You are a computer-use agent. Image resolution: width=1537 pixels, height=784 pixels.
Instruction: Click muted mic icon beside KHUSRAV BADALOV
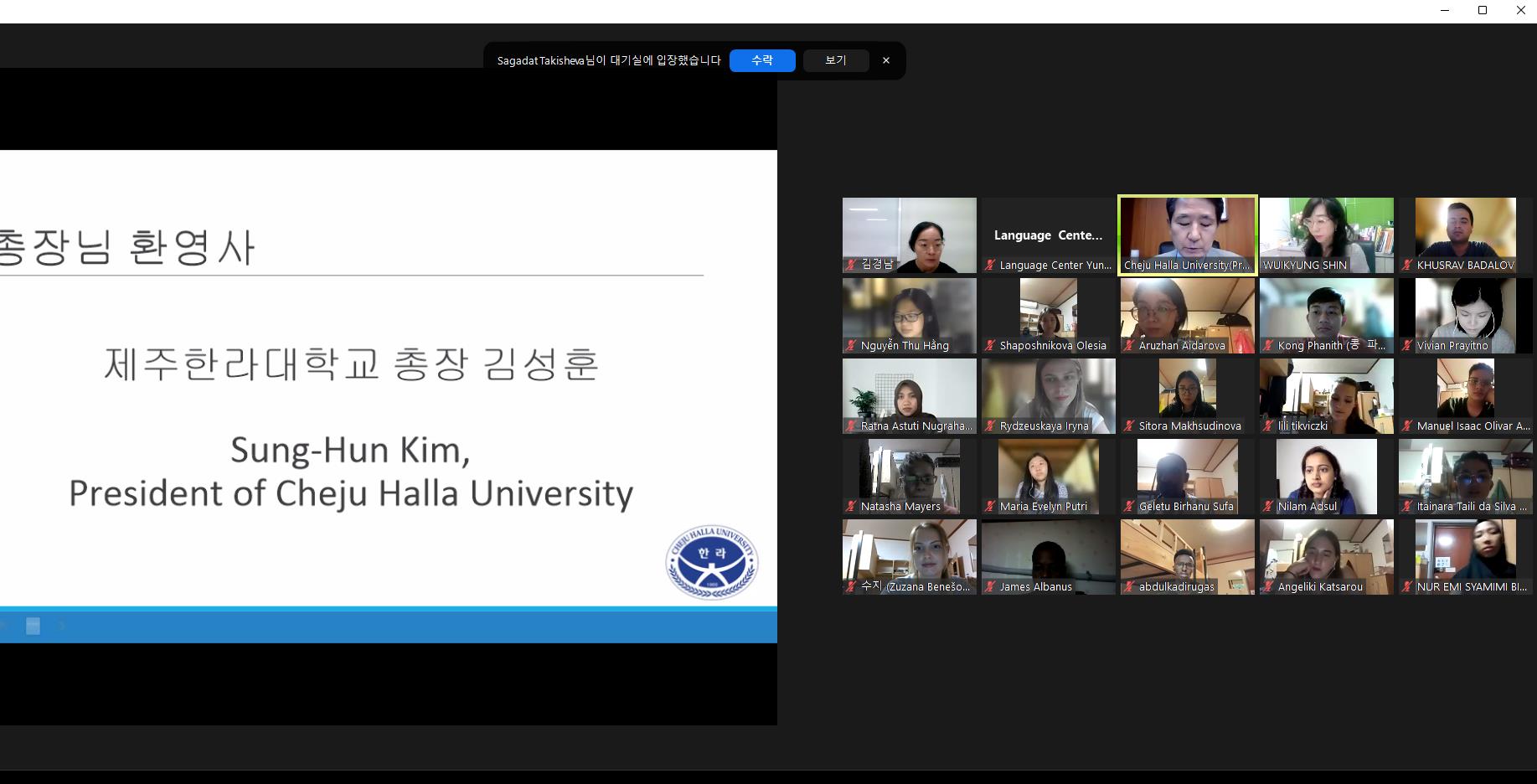[1407, 265]
